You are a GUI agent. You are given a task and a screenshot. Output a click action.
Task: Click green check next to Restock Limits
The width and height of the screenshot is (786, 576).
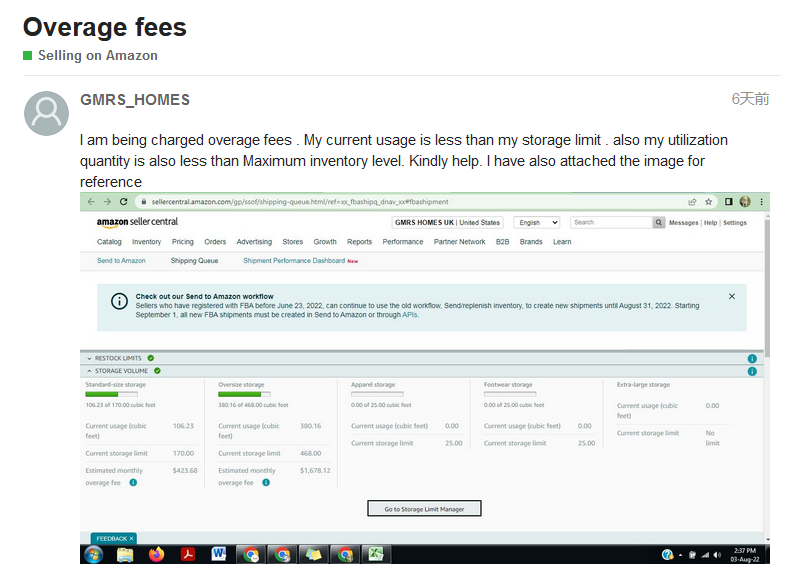[x=151, y=358]
